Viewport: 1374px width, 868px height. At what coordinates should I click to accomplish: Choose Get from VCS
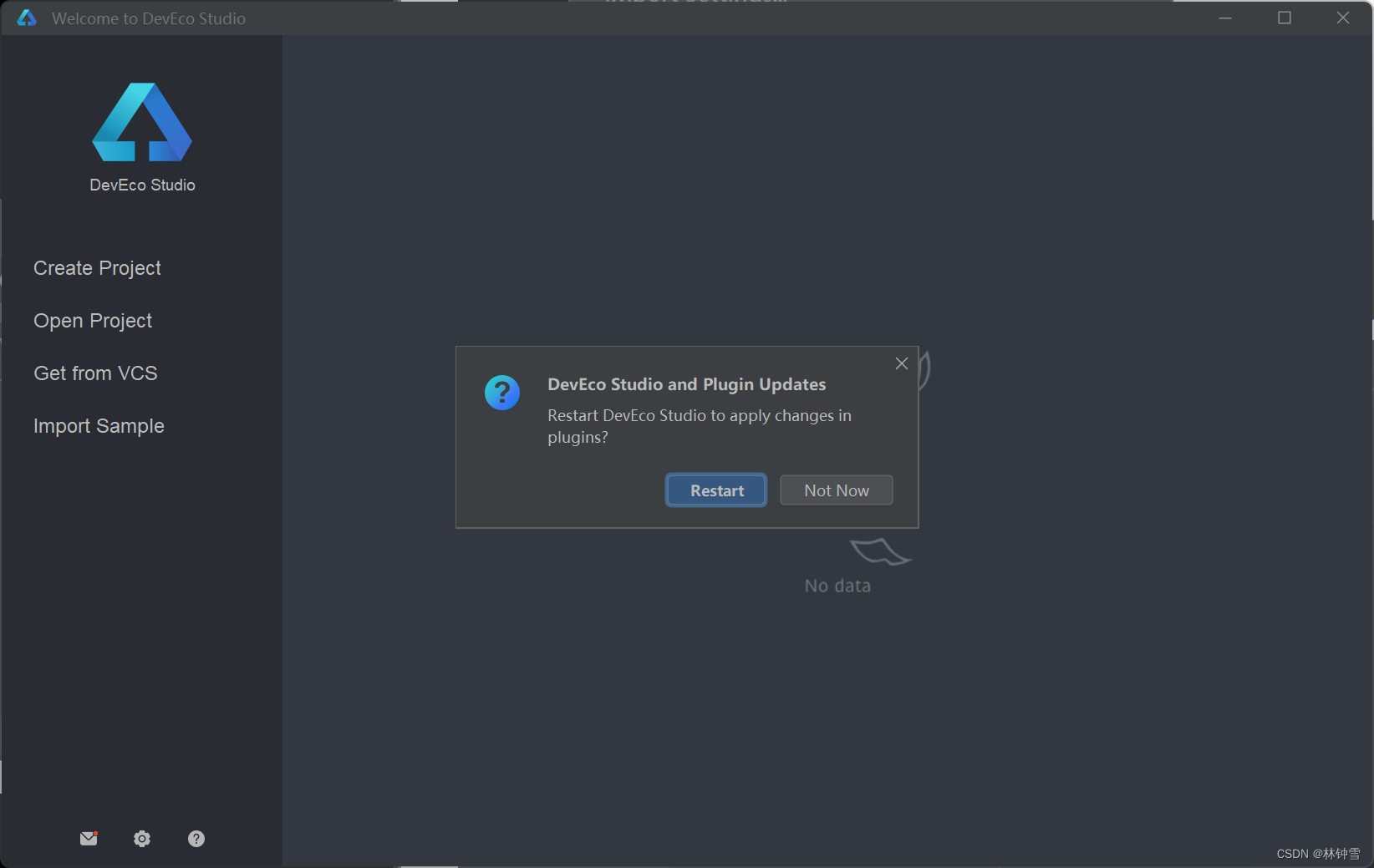coord(95,373)
